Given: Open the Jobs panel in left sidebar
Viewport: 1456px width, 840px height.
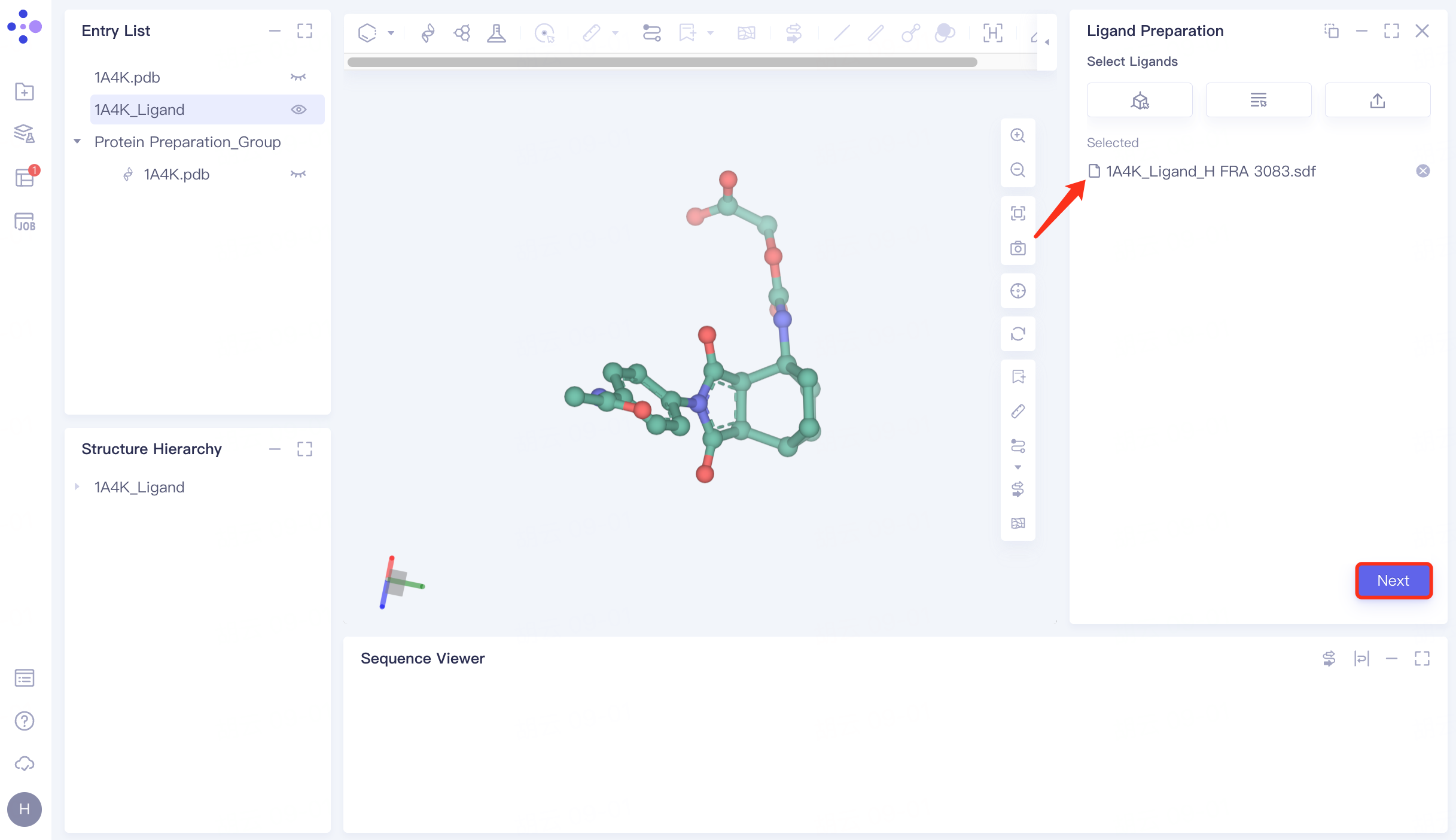Looking at the screenshot, I should coord(24,221).
